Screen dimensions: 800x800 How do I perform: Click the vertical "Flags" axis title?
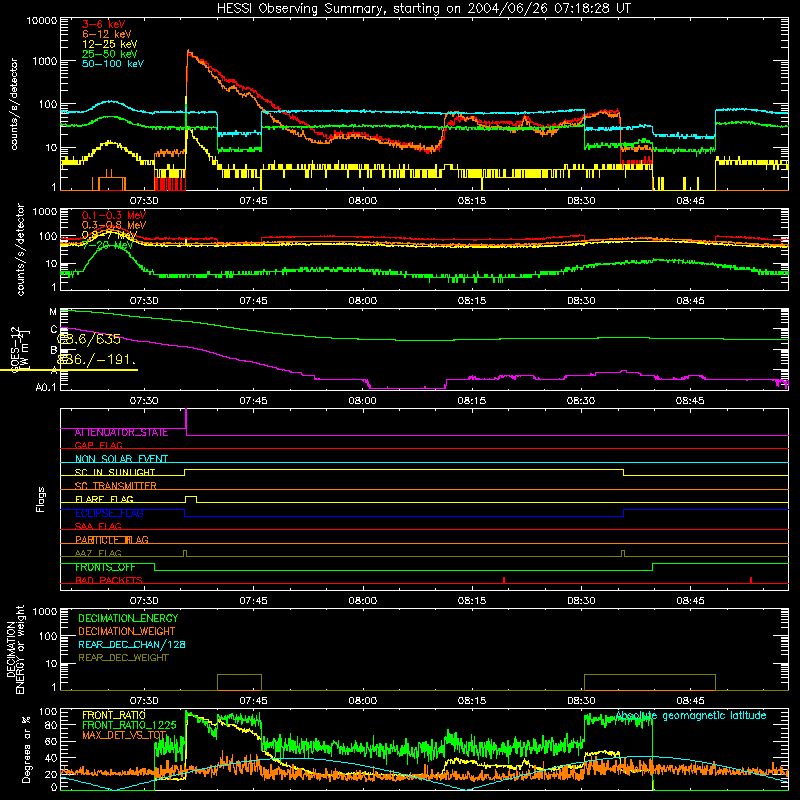pos(41,499)
